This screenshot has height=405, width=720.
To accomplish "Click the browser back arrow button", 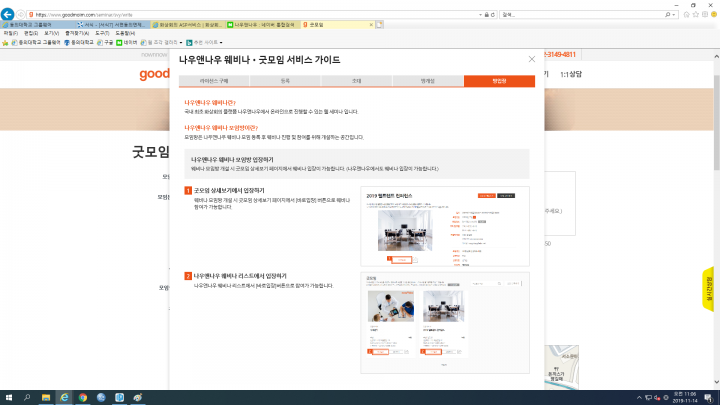I will point(7,14).
